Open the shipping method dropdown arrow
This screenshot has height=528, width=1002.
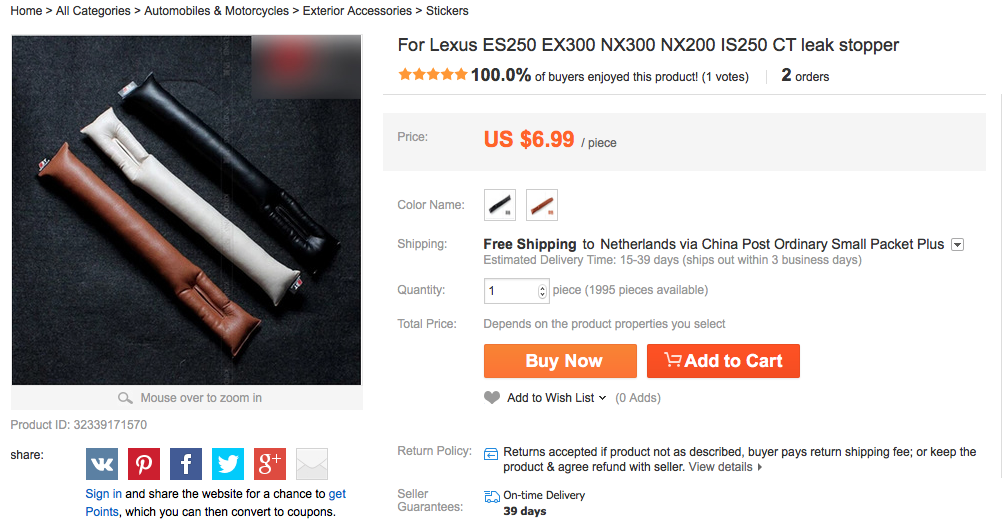coord(957,245)
